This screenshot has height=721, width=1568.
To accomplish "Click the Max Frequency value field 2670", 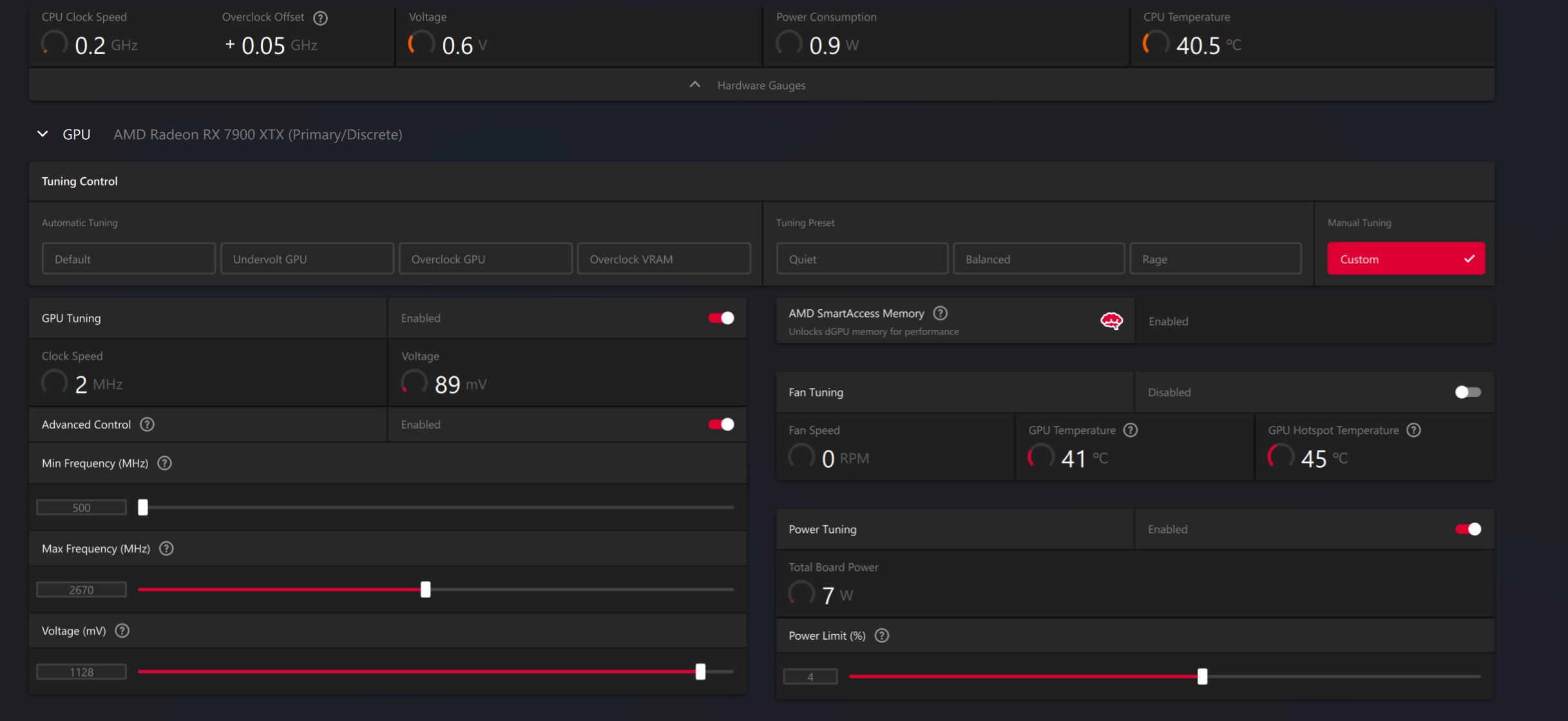I will pos(81,590).
